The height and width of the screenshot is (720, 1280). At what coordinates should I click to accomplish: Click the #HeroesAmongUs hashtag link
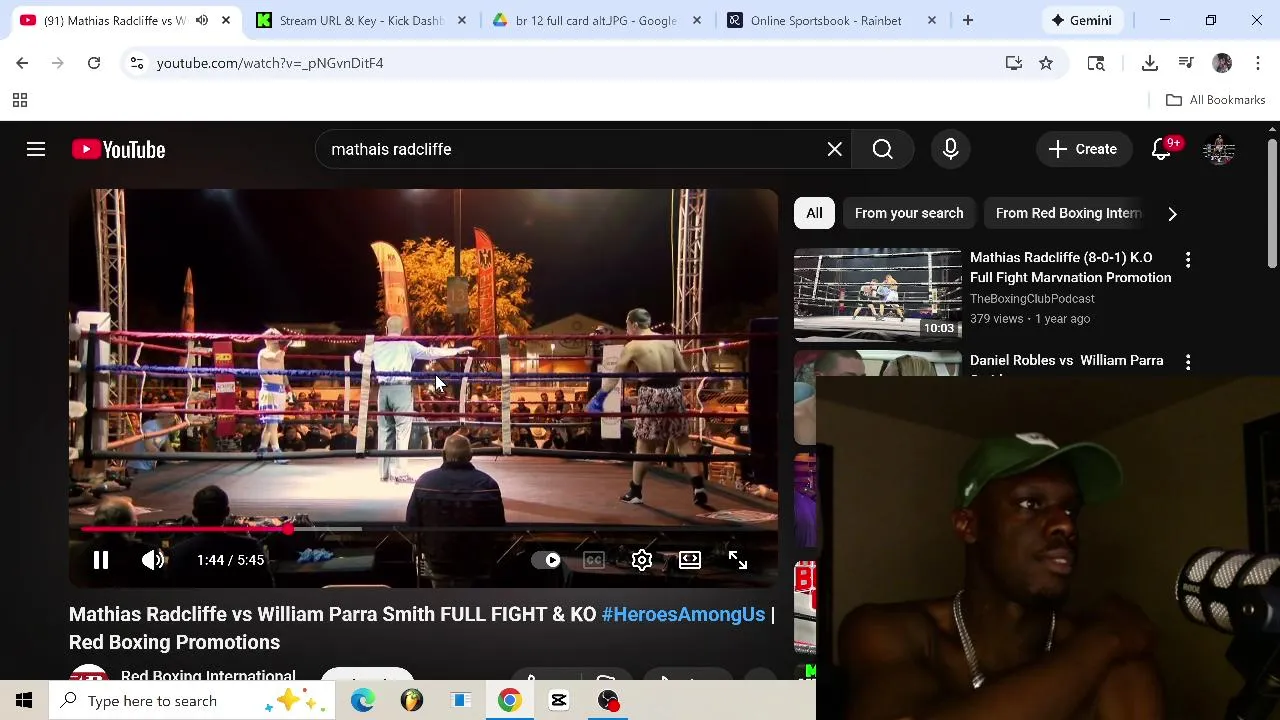683,614
